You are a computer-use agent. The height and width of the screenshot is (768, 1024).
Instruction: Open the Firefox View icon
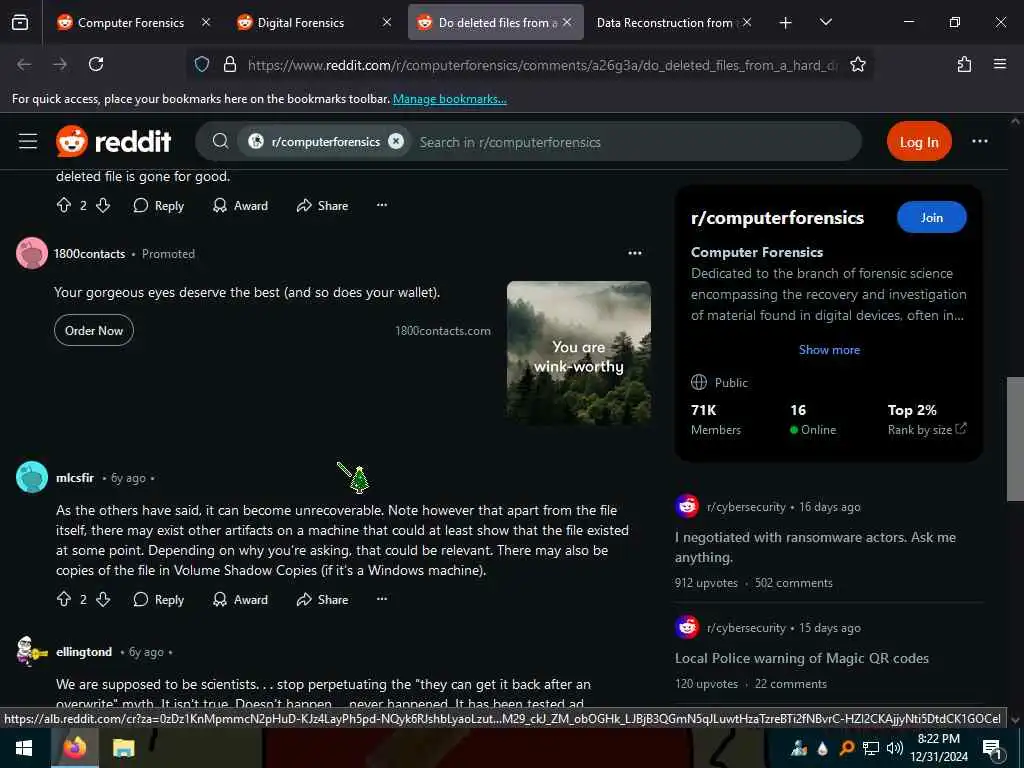click(20, 23)
